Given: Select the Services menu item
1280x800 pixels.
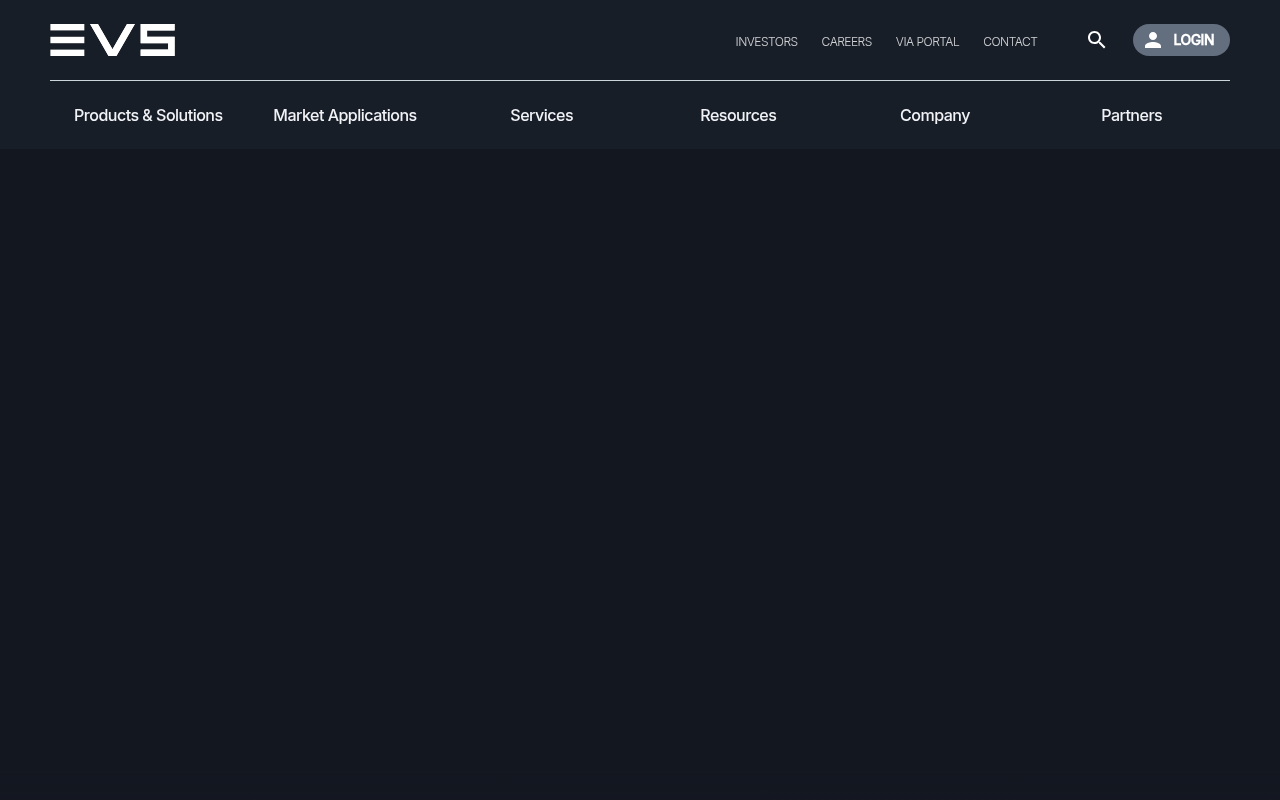Looking at the screenshot, I should (541, 115).
